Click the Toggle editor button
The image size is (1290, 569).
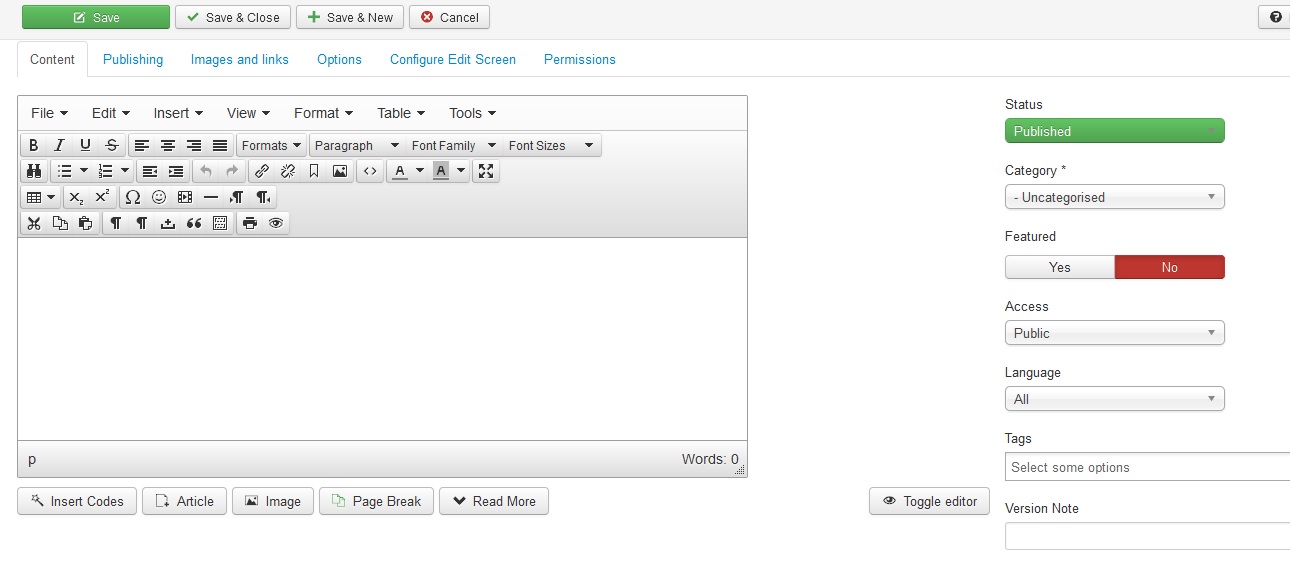pyautogui.click(x=929, y=502)
